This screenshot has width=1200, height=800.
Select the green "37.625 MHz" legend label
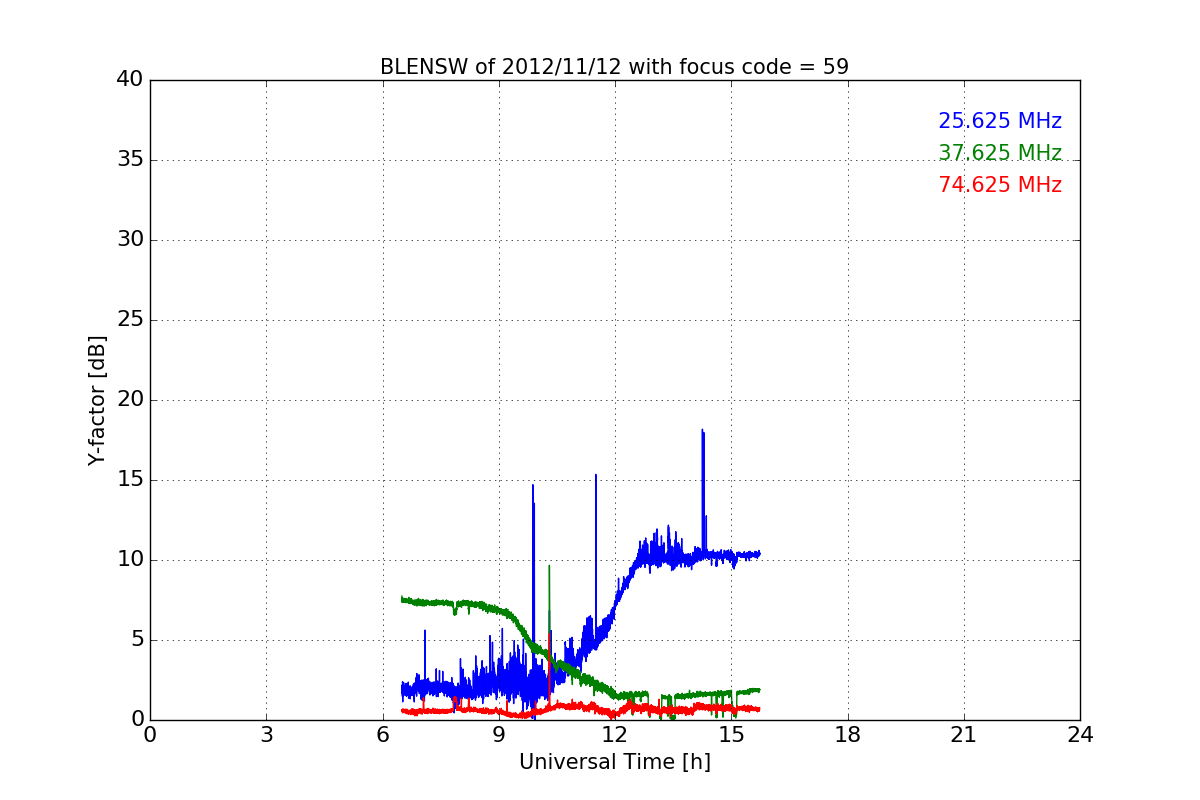tap(1000, 153)
